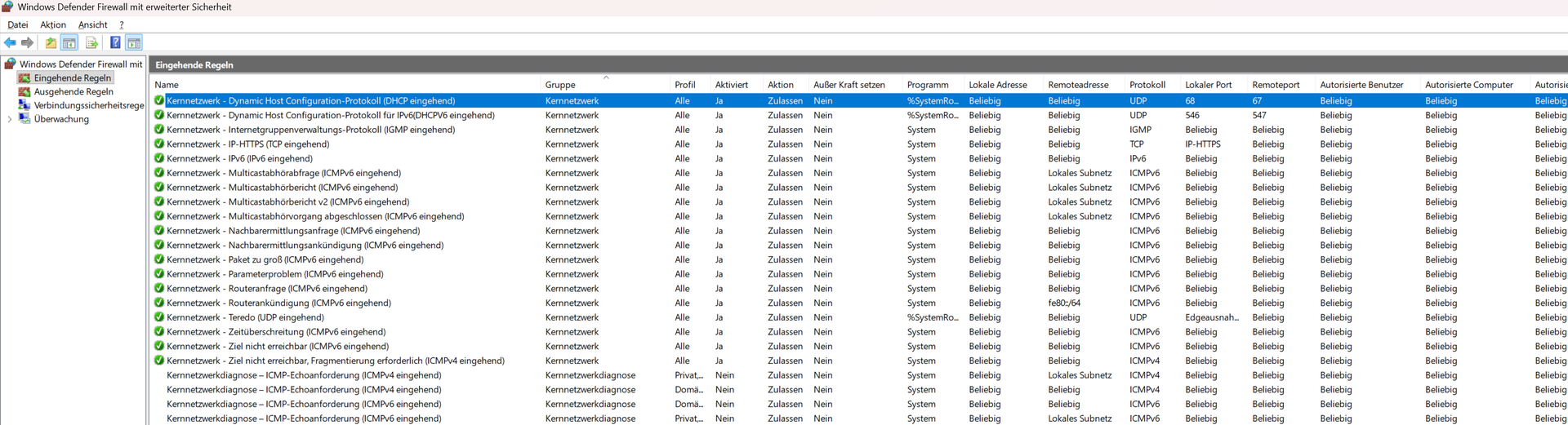
Task: Click the app icon in the title bar
Action: [x=7, y=7]
